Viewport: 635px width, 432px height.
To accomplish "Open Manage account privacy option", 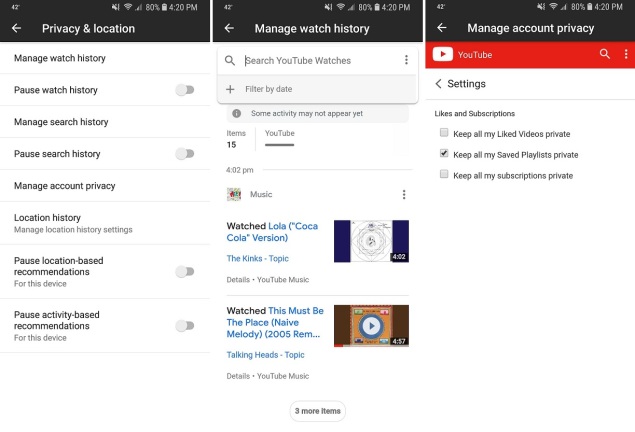I will tap(105, 186).
